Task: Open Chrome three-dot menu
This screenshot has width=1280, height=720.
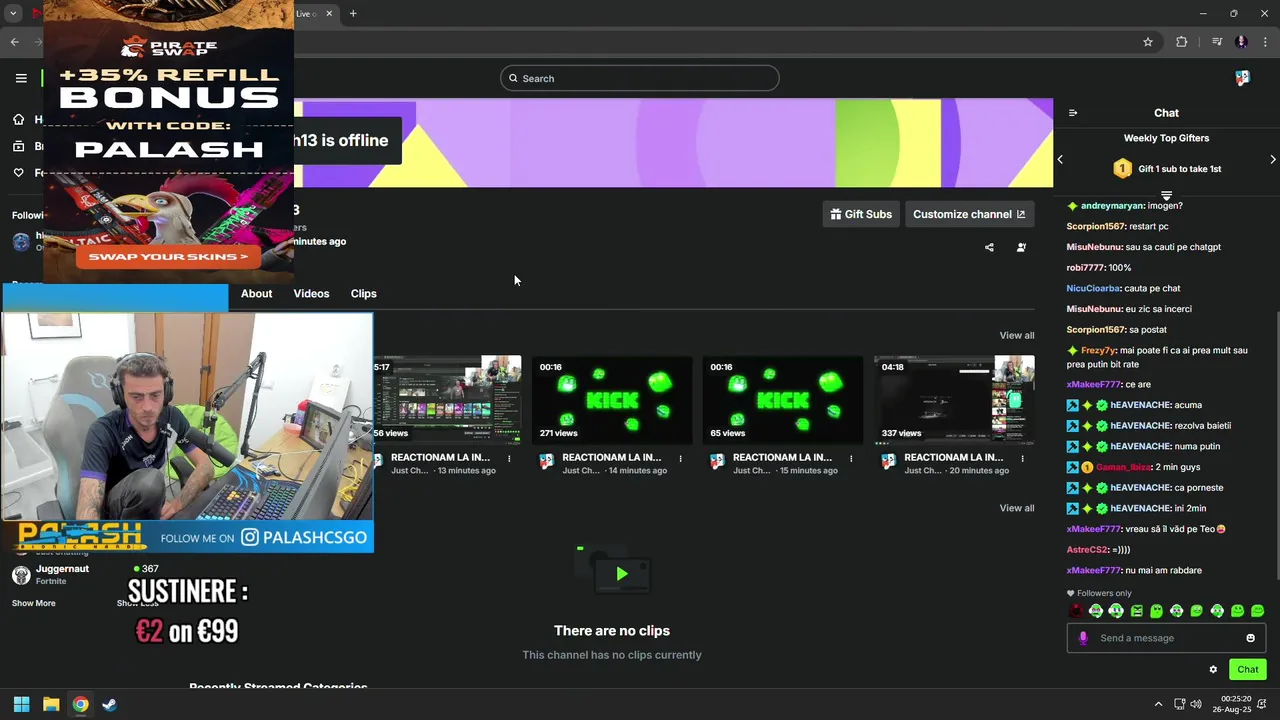Action: coord(1266,42)
